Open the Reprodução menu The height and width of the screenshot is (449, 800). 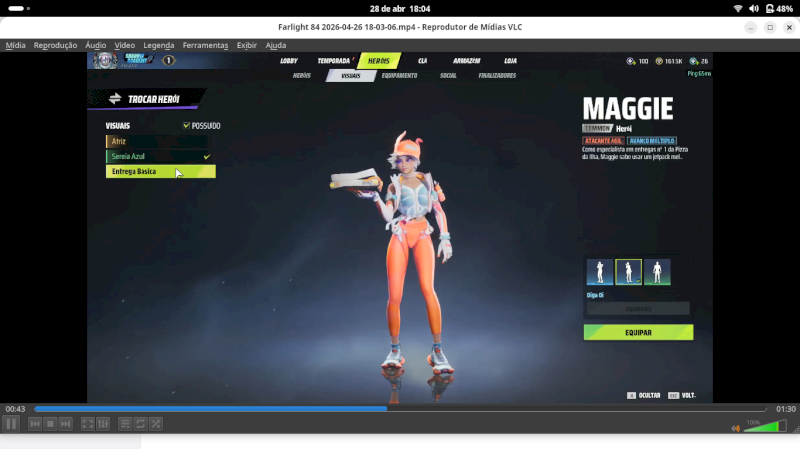[55, 45]
